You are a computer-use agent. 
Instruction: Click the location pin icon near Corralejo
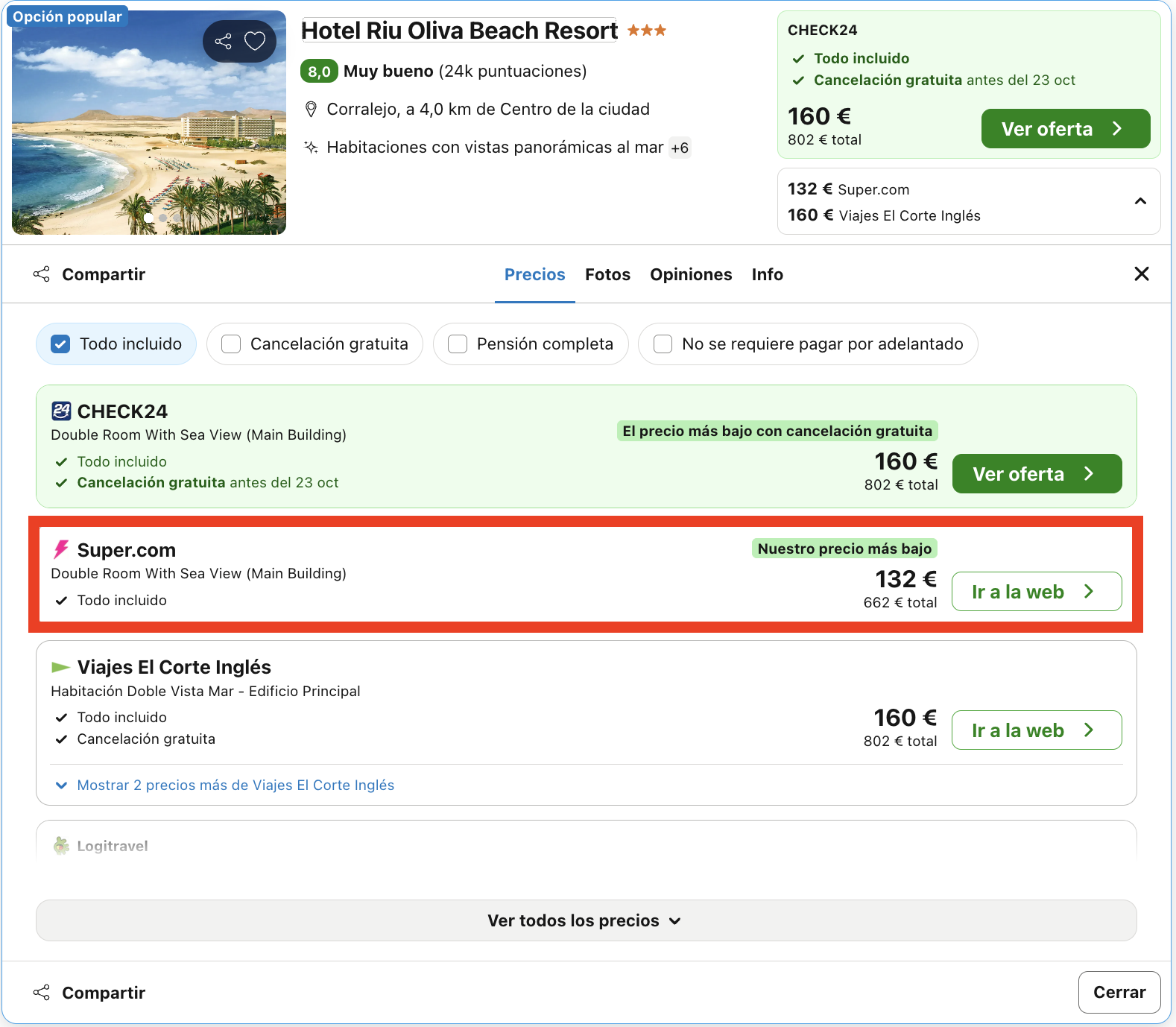click(312, 110)
